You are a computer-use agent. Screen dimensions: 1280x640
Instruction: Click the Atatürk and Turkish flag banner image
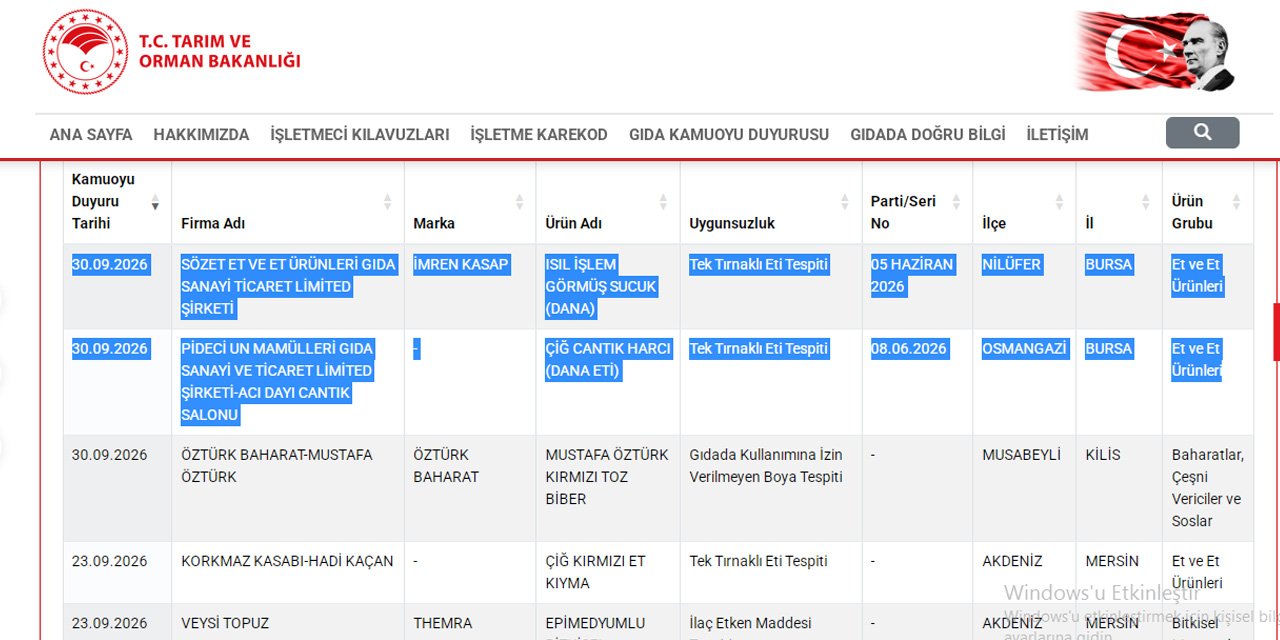pos(1156,52)
